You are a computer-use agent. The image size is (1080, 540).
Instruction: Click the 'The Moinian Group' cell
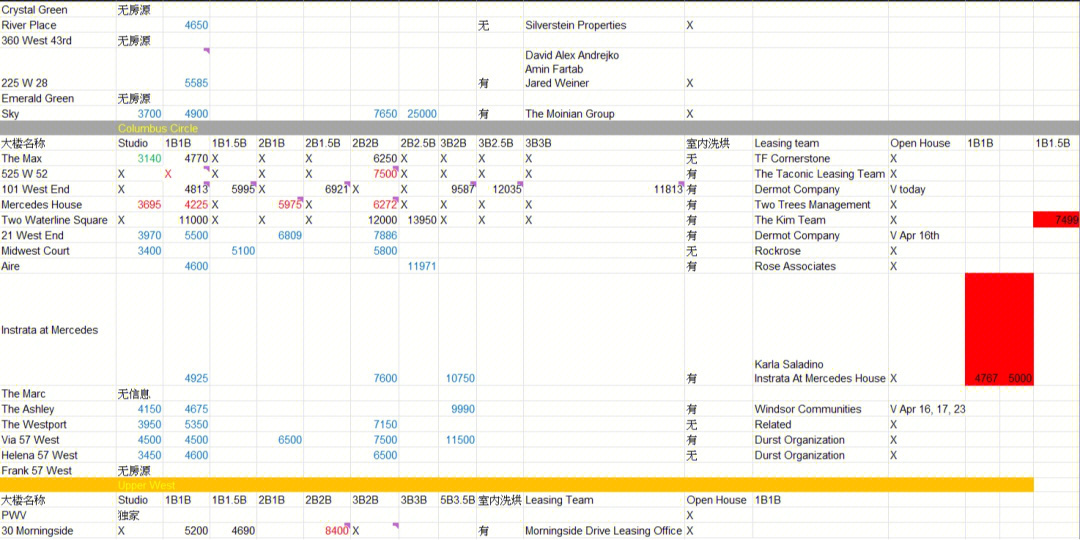click(570, 114)
